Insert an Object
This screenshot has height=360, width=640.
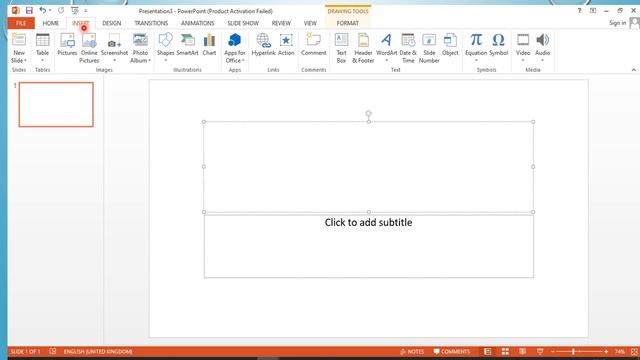[450, 44]
